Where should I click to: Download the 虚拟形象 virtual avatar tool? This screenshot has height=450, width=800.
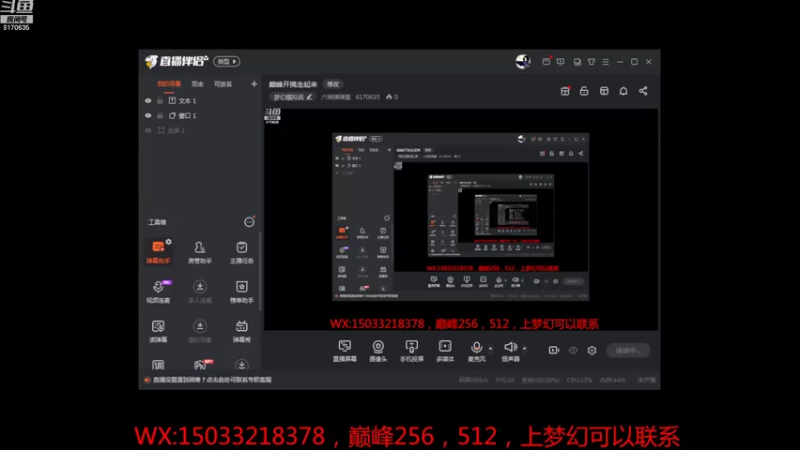pyautogui.click(x=199, y=331)
